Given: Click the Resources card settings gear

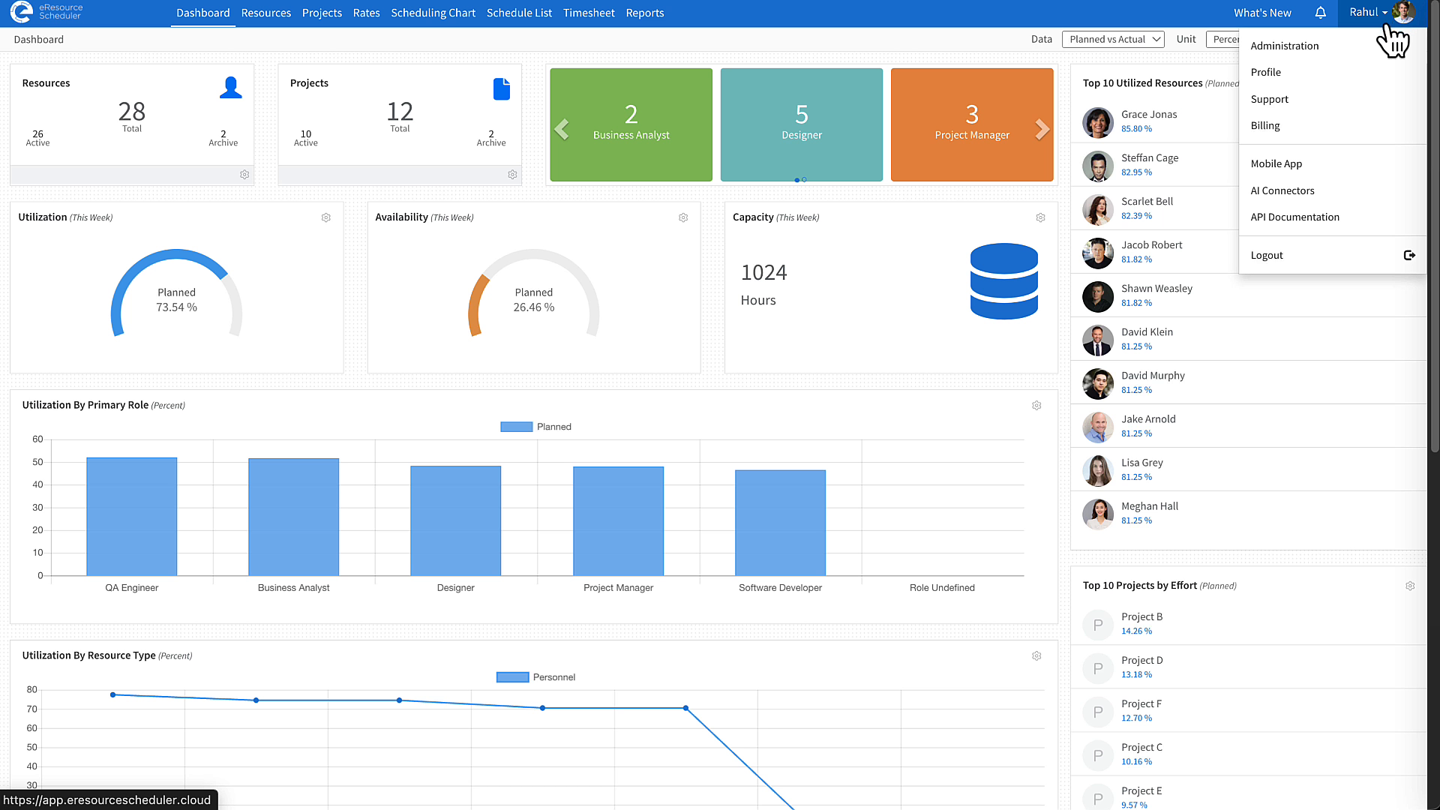Looking at the screenshot, I should pyautogui.click(x=244, y=175).
